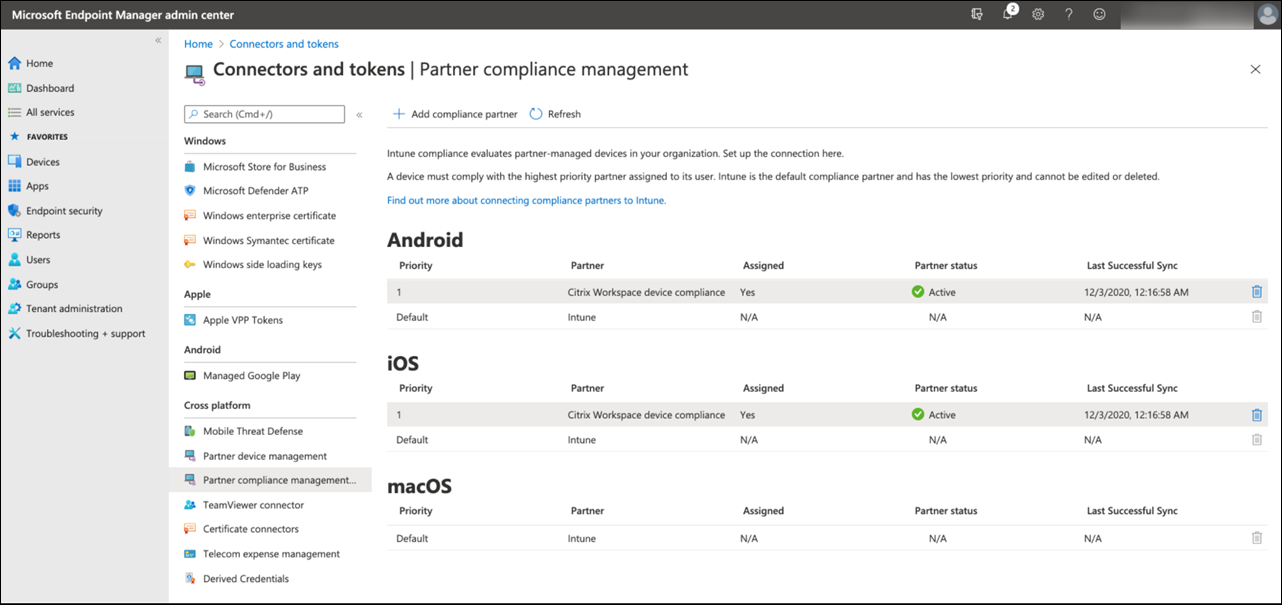This screenshot has height=605, width=1282.
Task: Click the Refresh icon button
Action: tap(536, 114)
